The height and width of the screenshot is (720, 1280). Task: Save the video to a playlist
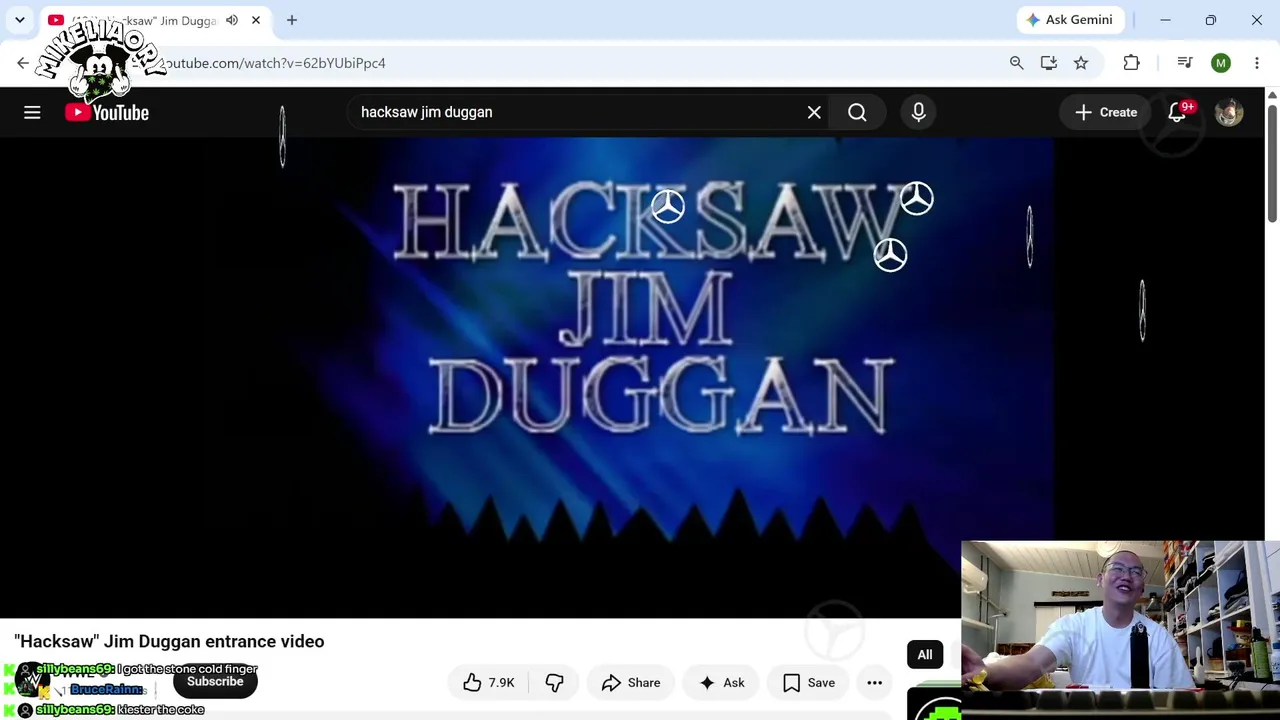(808, 683)
